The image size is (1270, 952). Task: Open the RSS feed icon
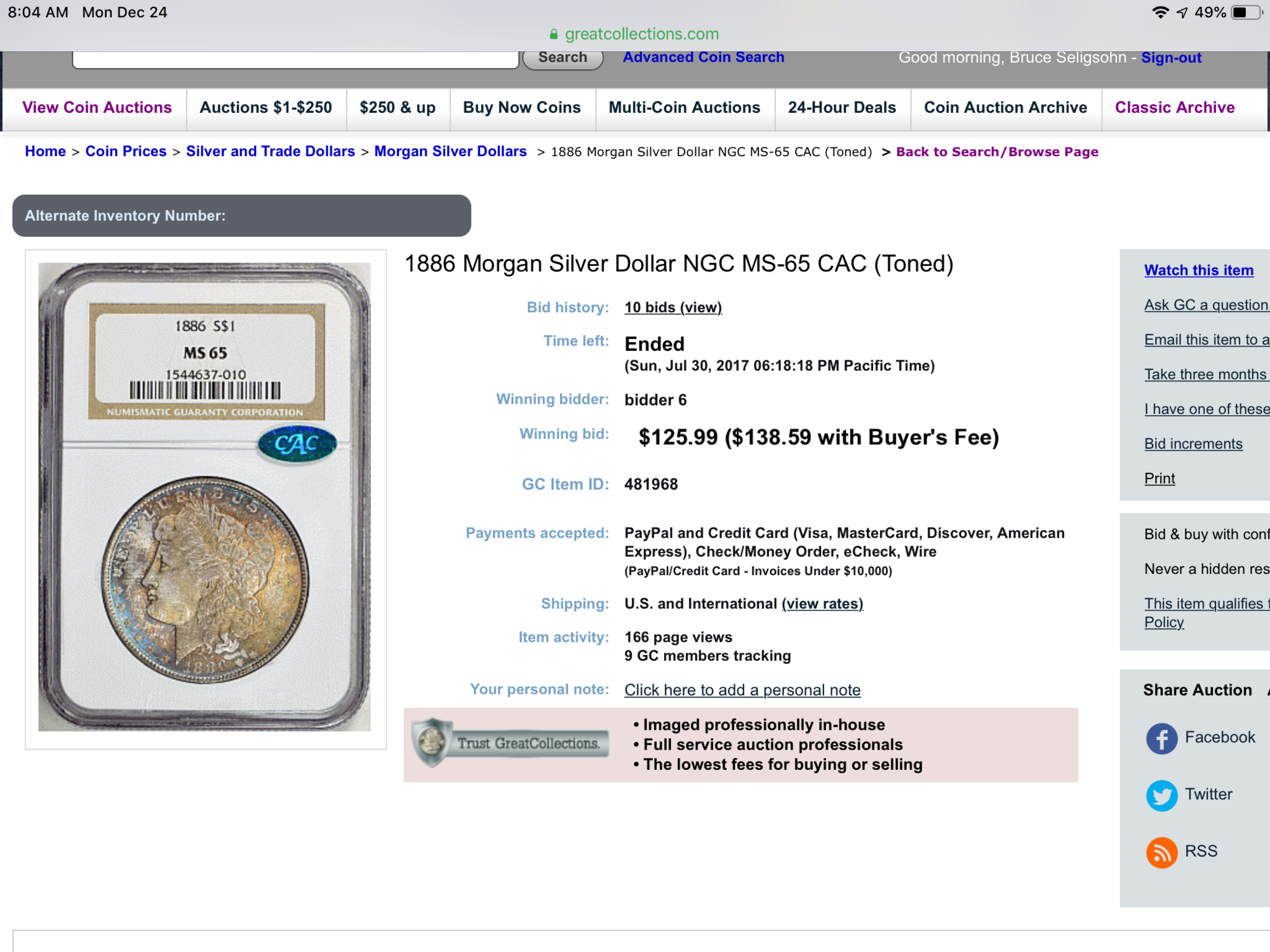tap(1161, 852)
